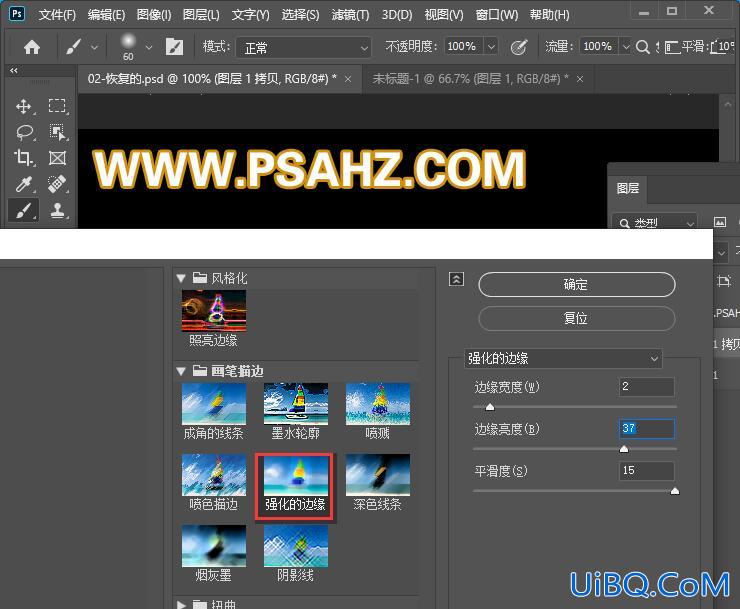Open the layer 类型 filter dropdown
The height and width of the screenshot is (609, 740).
pos(655,222)
